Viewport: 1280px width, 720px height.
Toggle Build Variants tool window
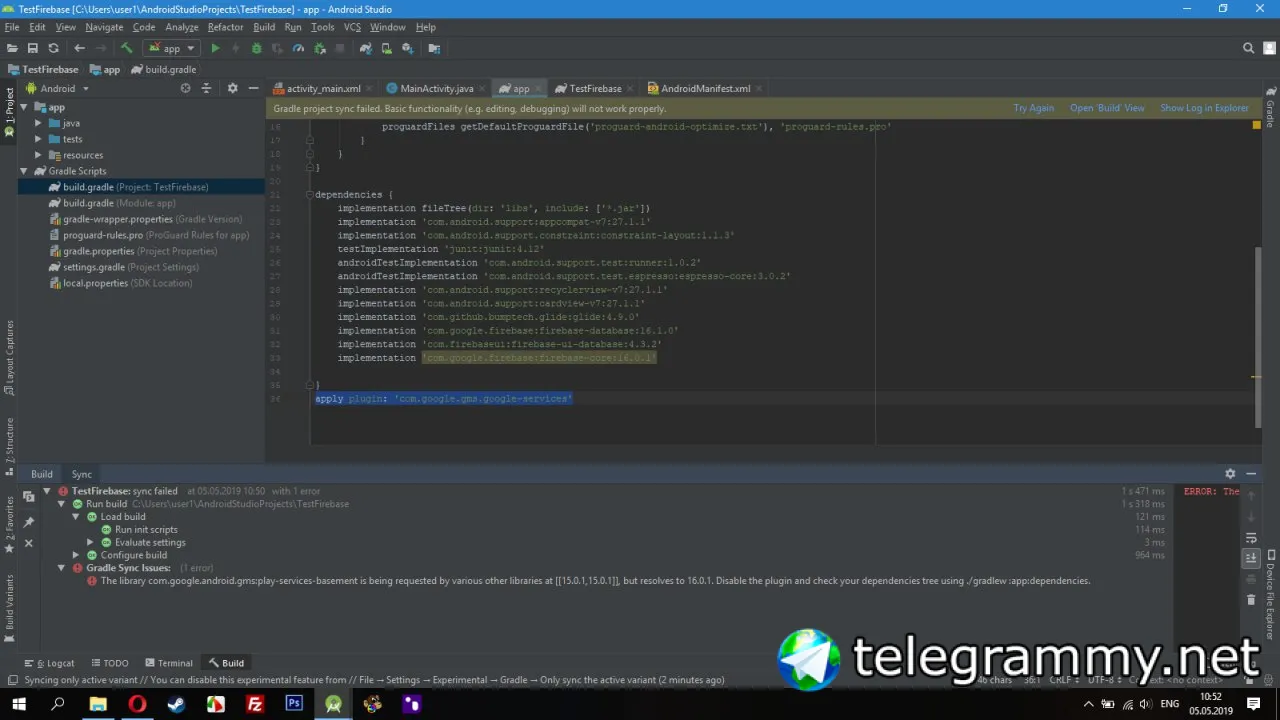pyautogui.click(x=9, y=608)
